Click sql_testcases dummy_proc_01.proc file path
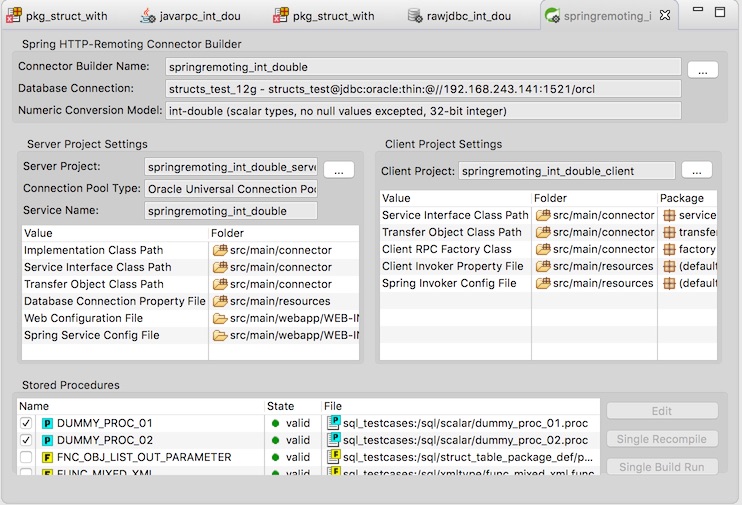 point(465,423)
